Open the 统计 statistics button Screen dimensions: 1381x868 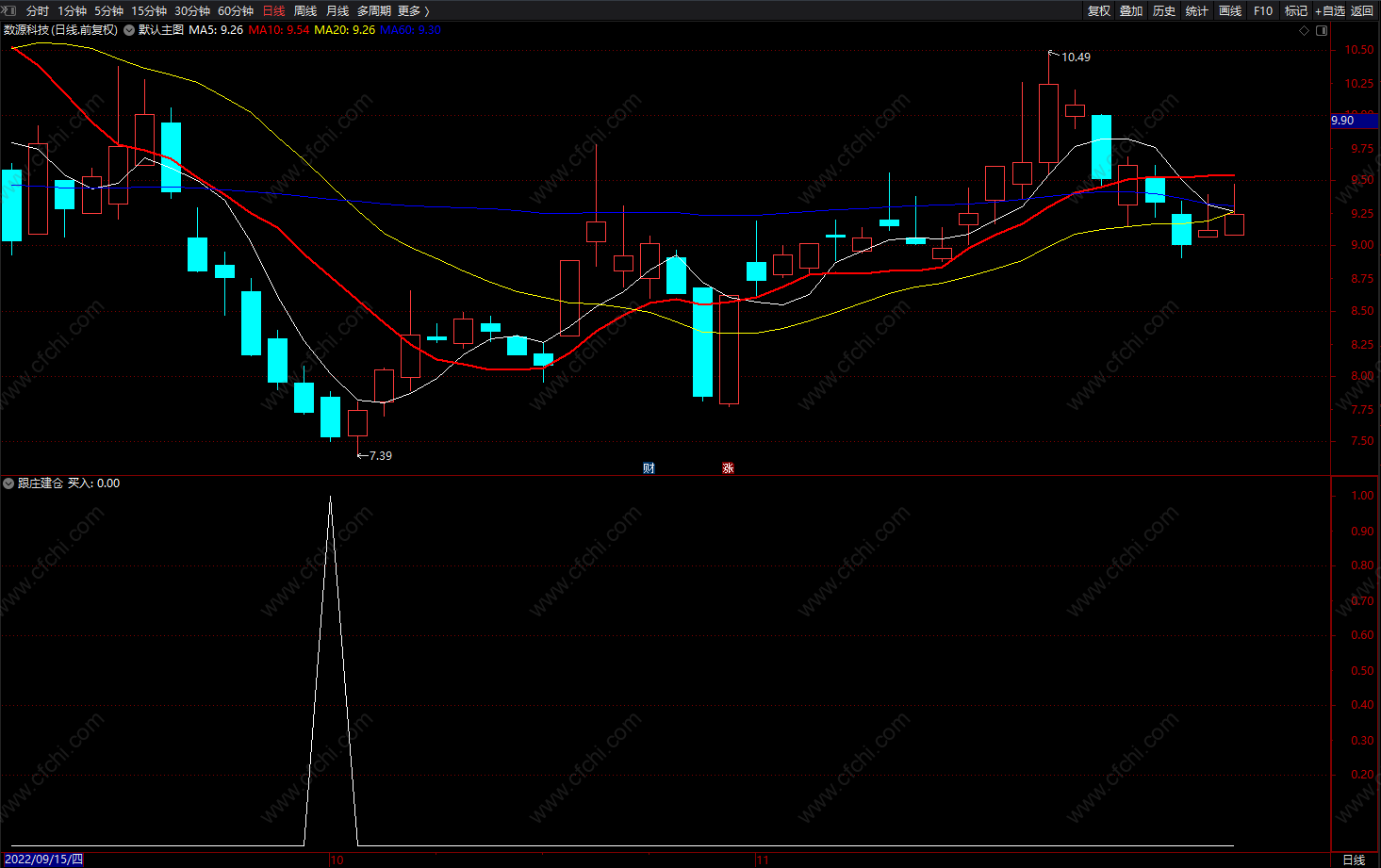click(1197, 10)
